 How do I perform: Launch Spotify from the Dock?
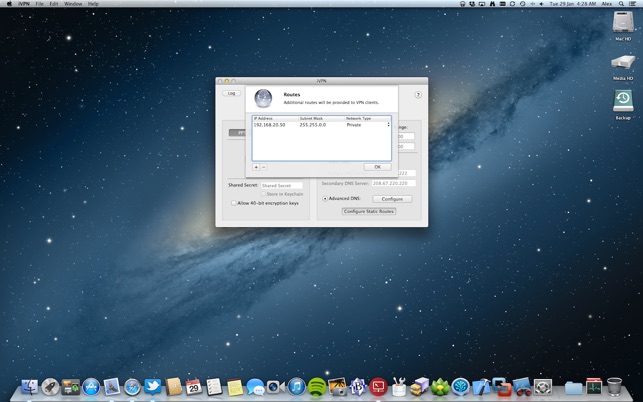pyautogui.click(x=317, y=387)
